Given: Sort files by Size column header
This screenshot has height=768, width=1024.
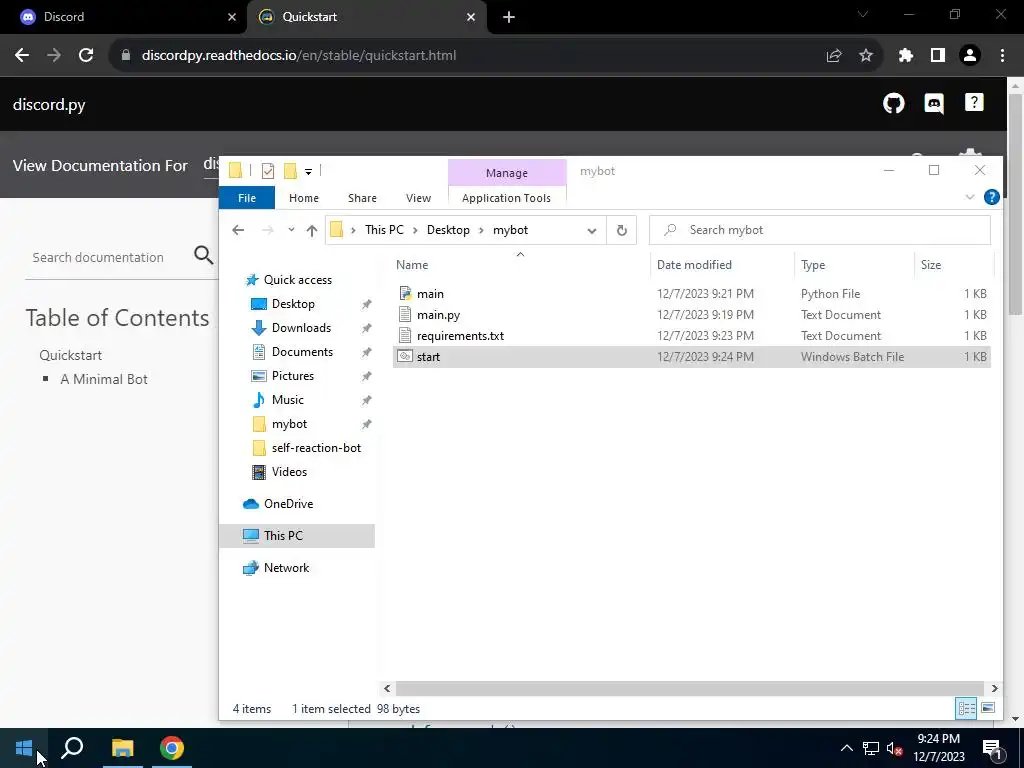Looking at the screenshot, I should 931,264.
